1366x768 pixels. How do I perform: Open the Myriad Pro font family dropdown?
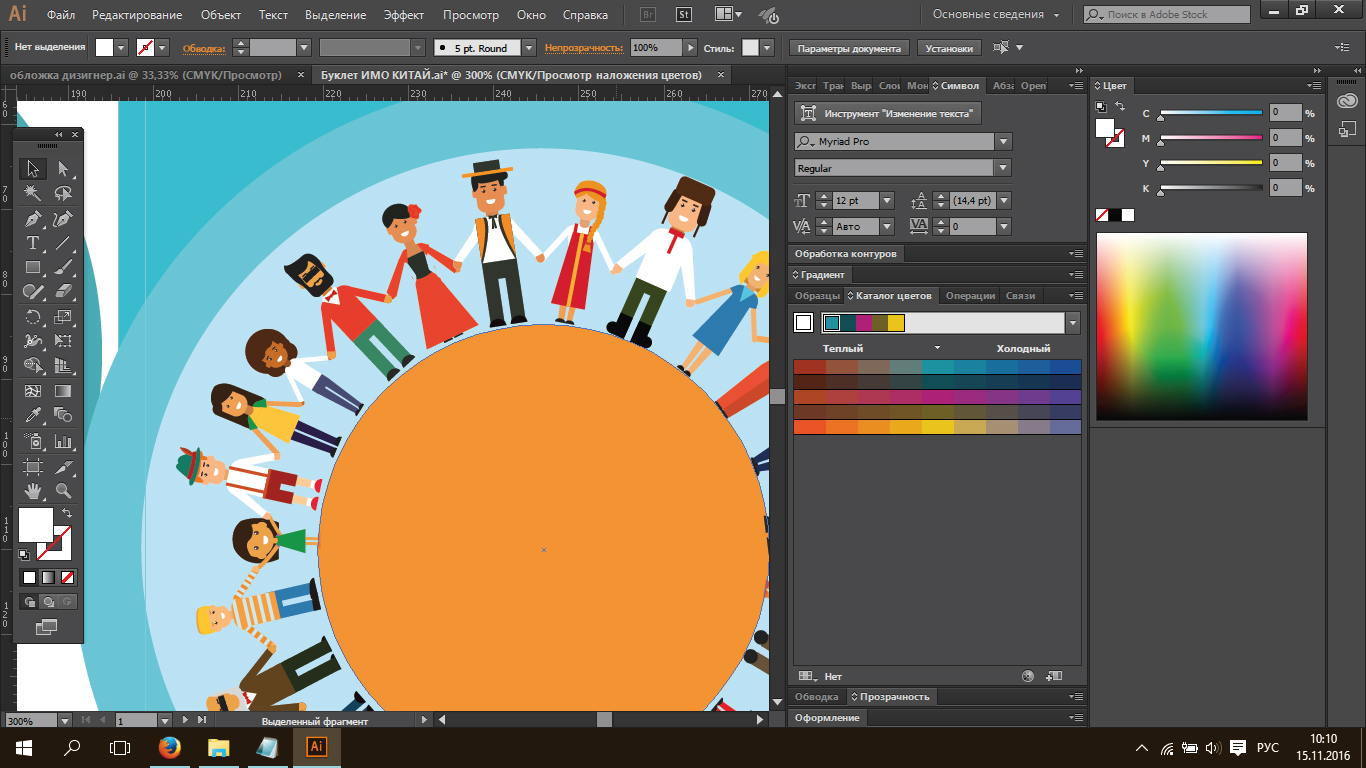click(x=1003, y=142)
